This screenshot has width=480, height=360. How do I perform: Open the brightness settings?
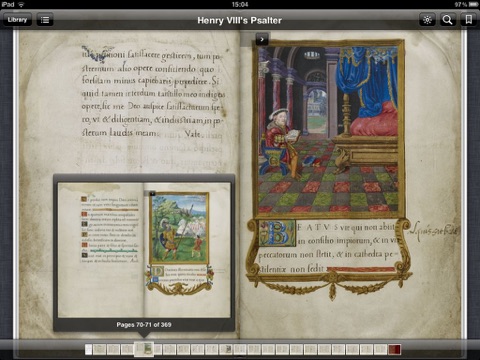[427, 20]
